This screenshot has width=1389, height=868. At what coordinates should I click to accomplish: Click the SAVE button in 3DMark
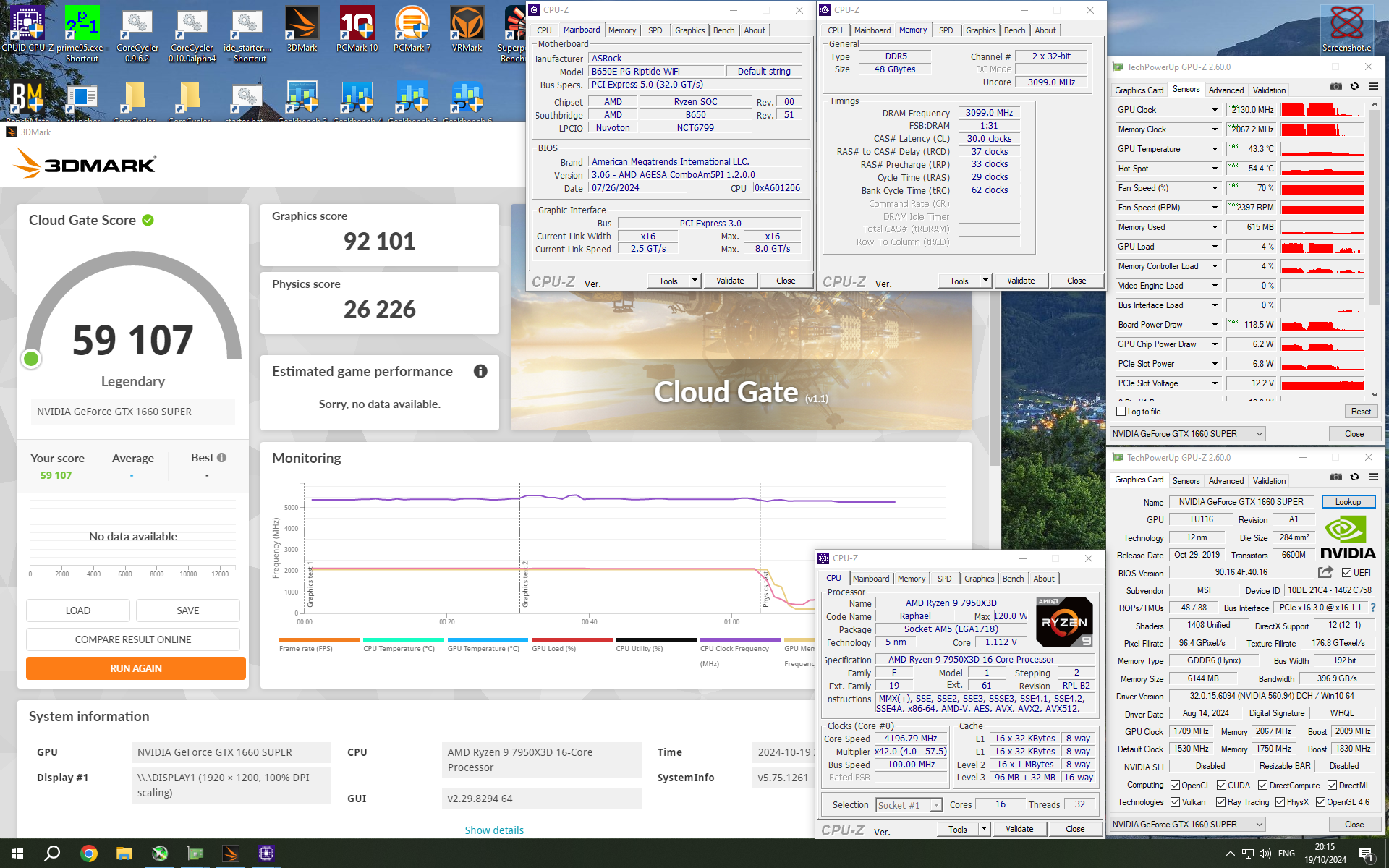pyautogui.click(x=188, y=610)
